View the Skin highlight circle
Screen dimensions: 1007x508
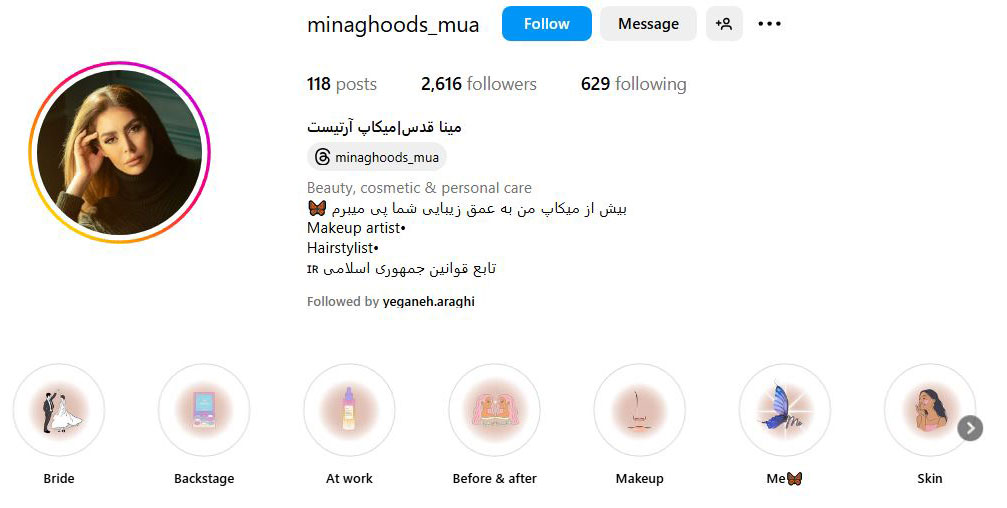(x=930, y=410)
